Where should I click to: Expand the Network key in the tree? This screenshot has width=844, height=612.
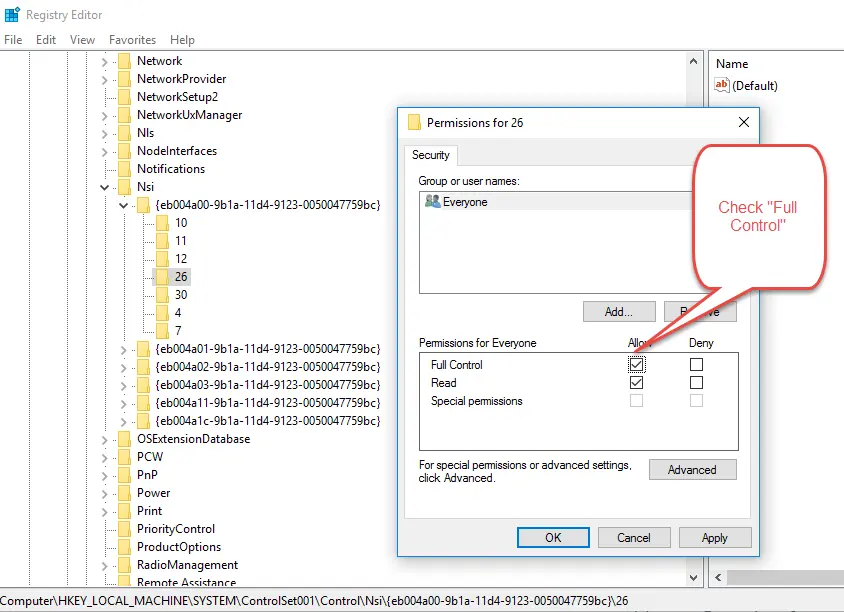tap(105, 61)
